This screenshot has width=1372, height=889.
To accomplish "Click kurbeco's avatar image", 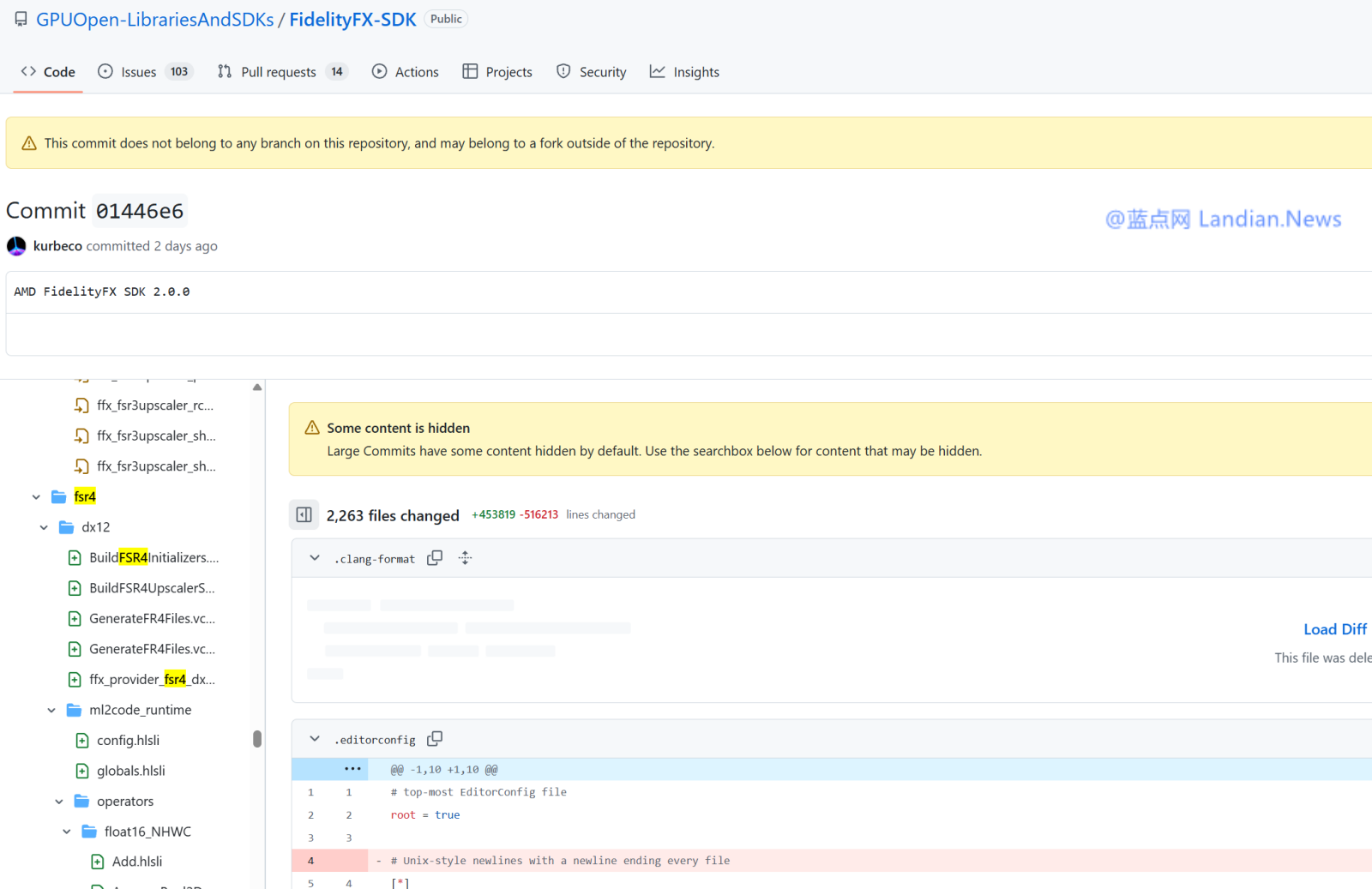I will coord(16,246).
